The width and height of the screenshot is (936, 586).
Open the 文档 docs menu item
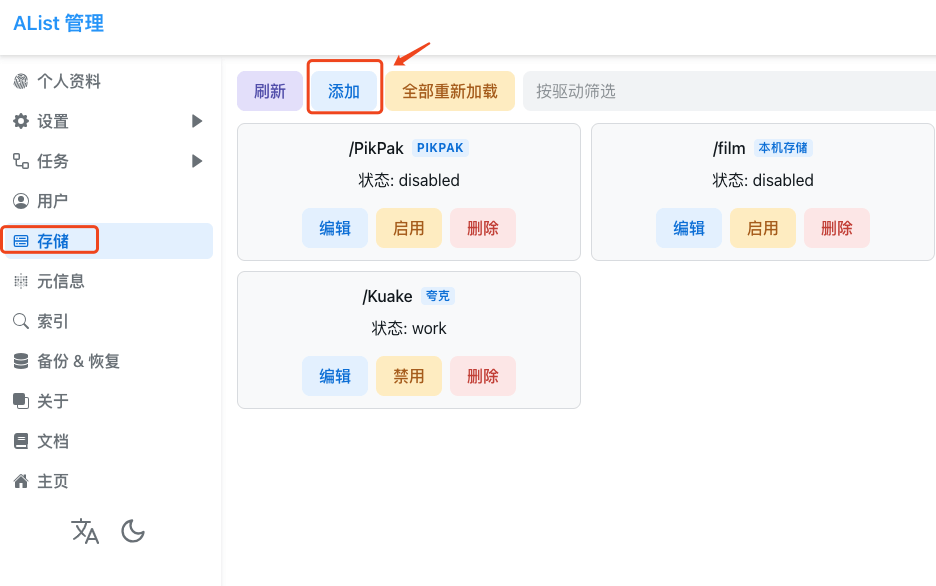pos(53,441)
